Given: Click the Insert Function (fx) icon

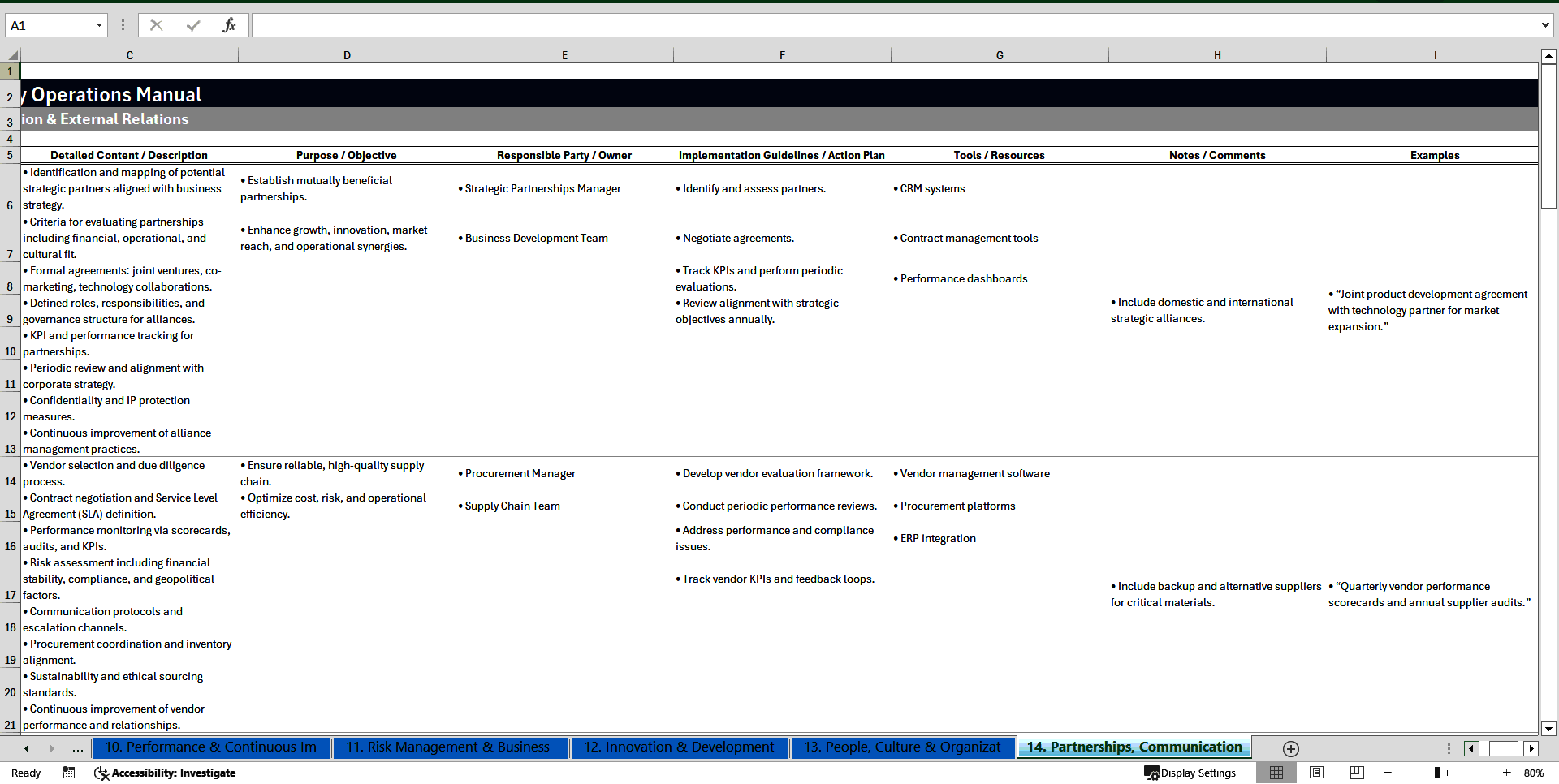Looking at the screenshot, I should click(230, 25).
